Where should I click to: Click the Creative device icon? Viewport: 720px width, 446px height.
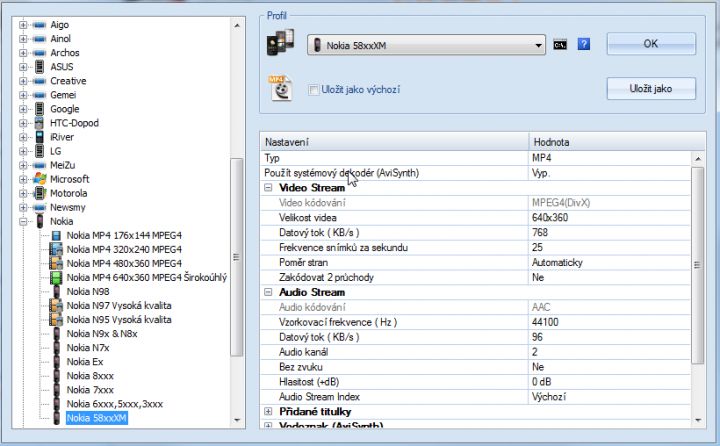coord(40,81)
